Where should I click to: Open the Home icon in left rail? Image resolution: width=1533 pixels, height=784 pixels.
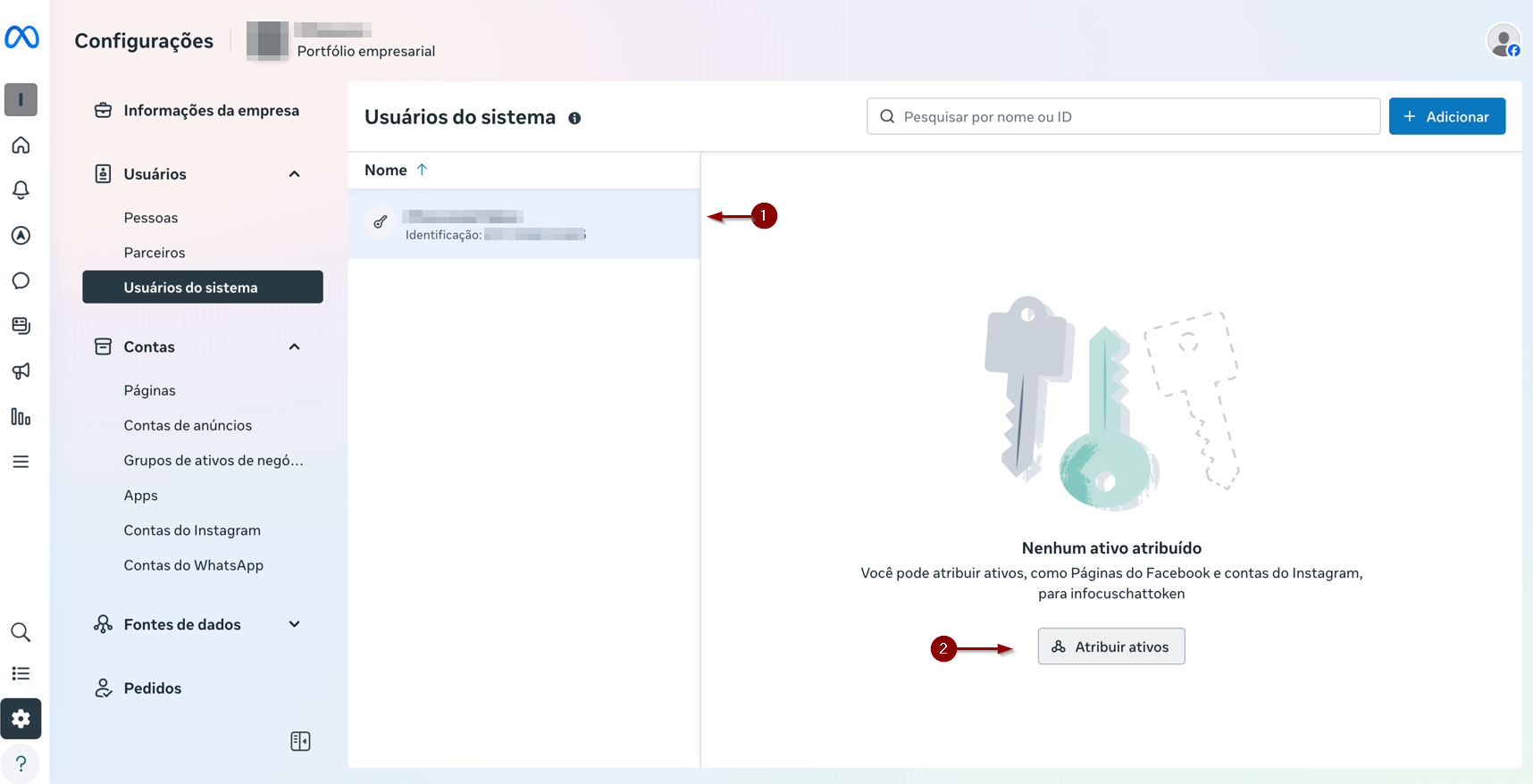[x=21, y=145]
